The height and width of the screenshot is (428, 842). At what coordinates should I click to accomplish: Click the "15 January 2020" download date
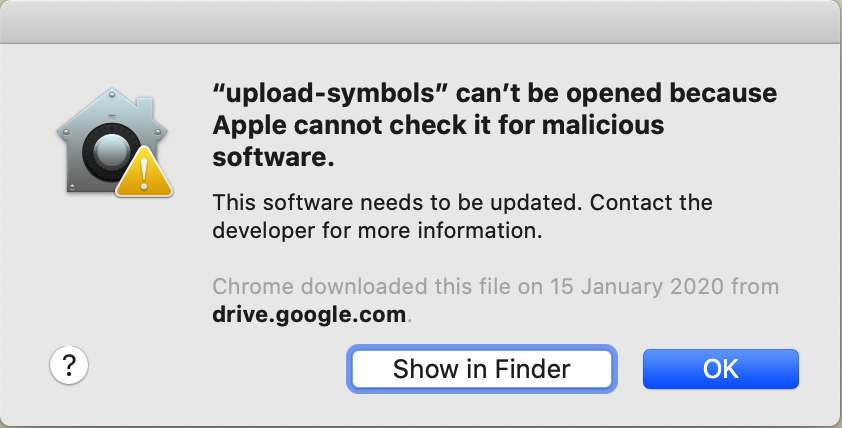coord(636,286)
